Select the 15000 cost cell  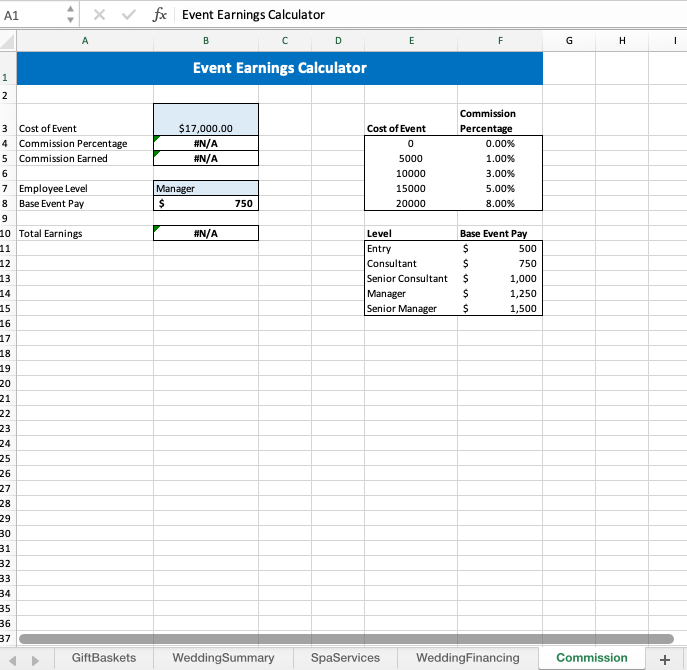[x=411, y=188]
